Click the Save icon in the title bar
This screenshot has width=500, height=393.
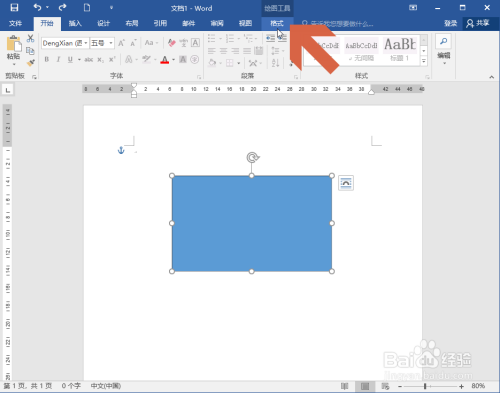pyautogui.click(x=14, y=7)
